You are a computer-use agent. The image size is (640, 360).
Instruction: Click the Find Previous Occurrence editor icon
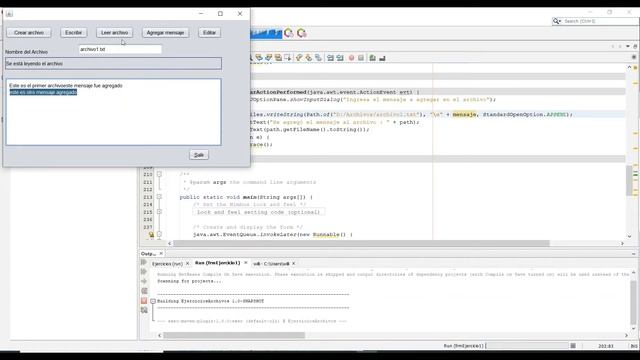[259, 58]
